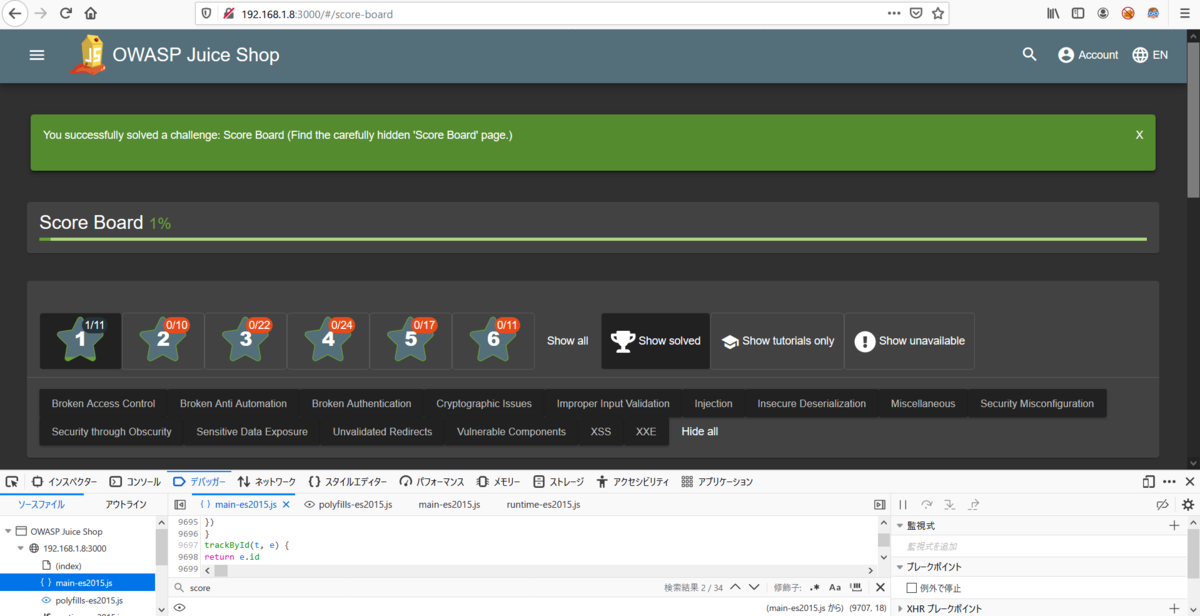This screenshot has width=1200, height=616.
Task: Toggle Cryptographic Issues category
Action: click(x=484, y=404)
